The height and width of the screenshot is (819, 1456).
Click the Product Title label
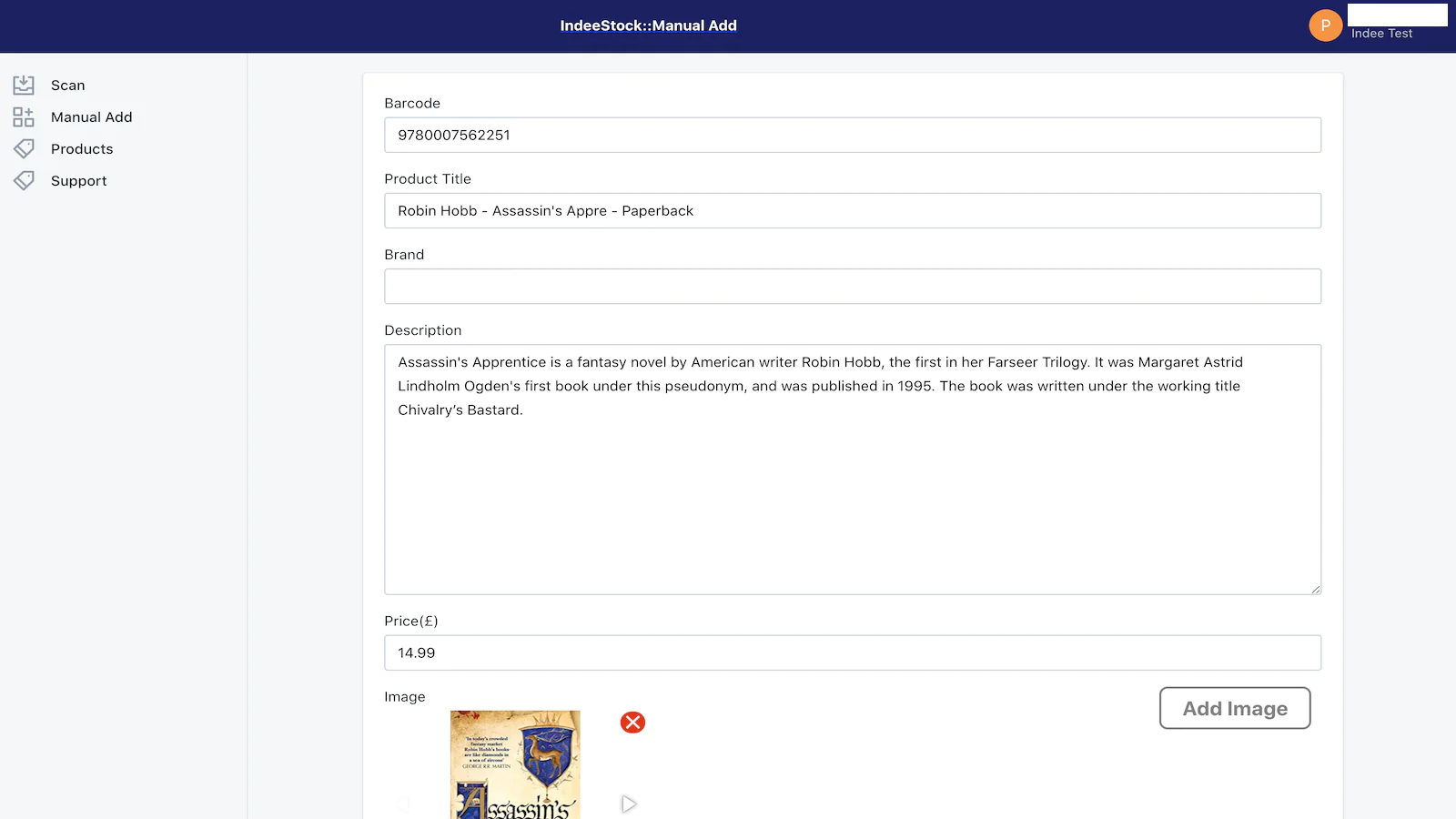click(428, 179)
